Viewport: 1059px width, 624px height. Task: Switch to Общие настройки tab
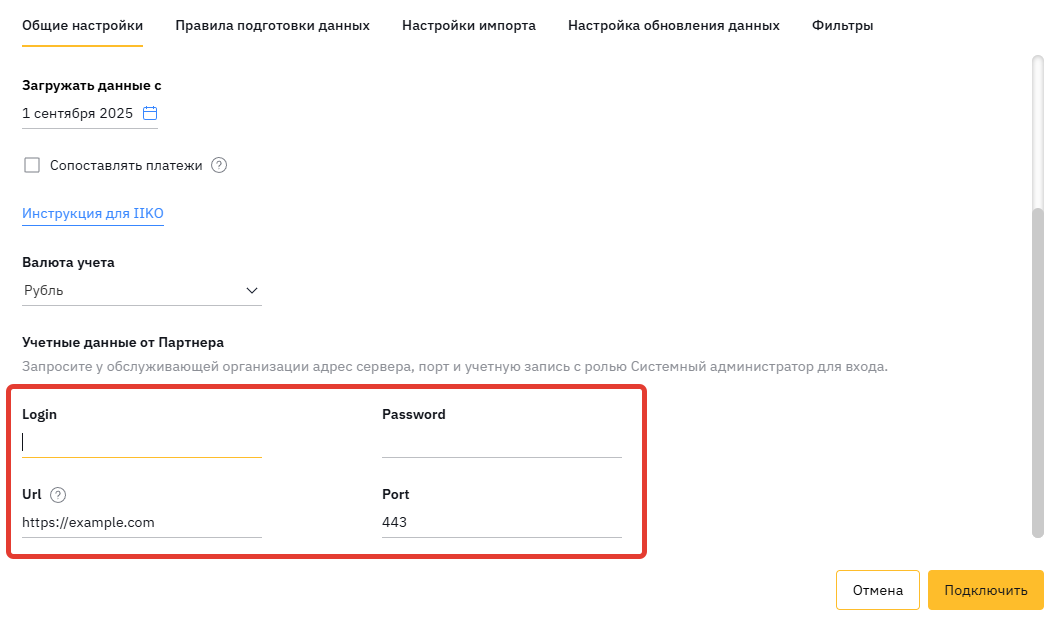(82, 26)
